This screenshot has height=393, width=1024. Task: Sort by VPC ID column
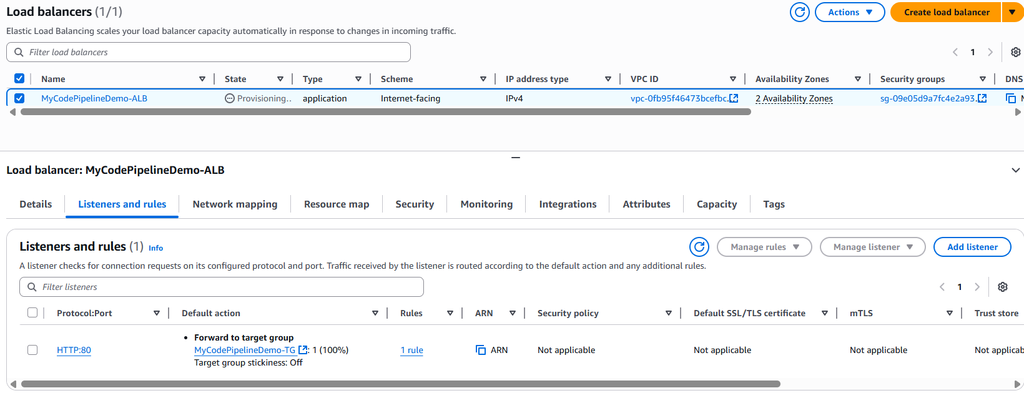[733, 79]
